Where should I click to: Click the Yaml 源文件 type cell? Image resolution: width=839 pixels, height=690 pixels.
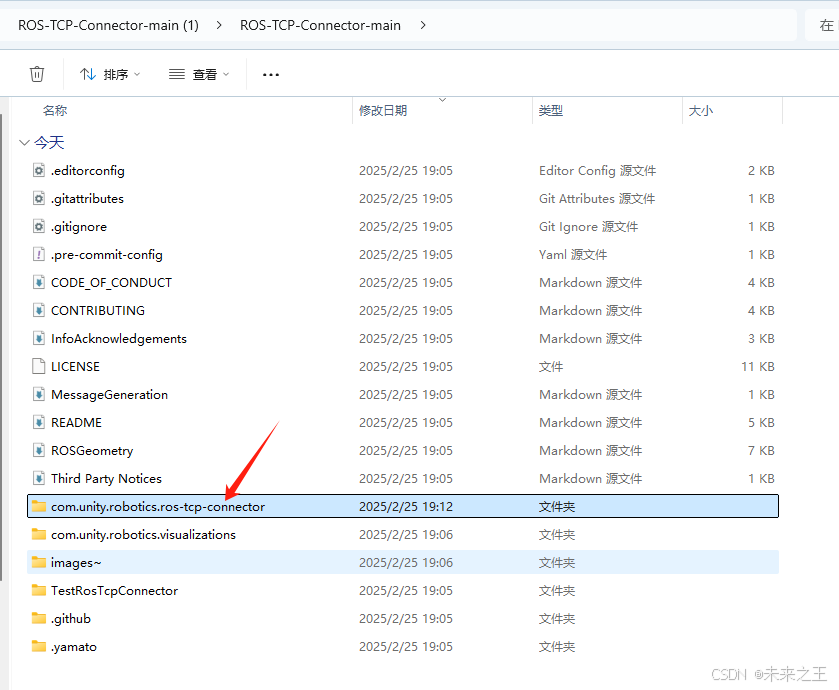click(573, 255)
